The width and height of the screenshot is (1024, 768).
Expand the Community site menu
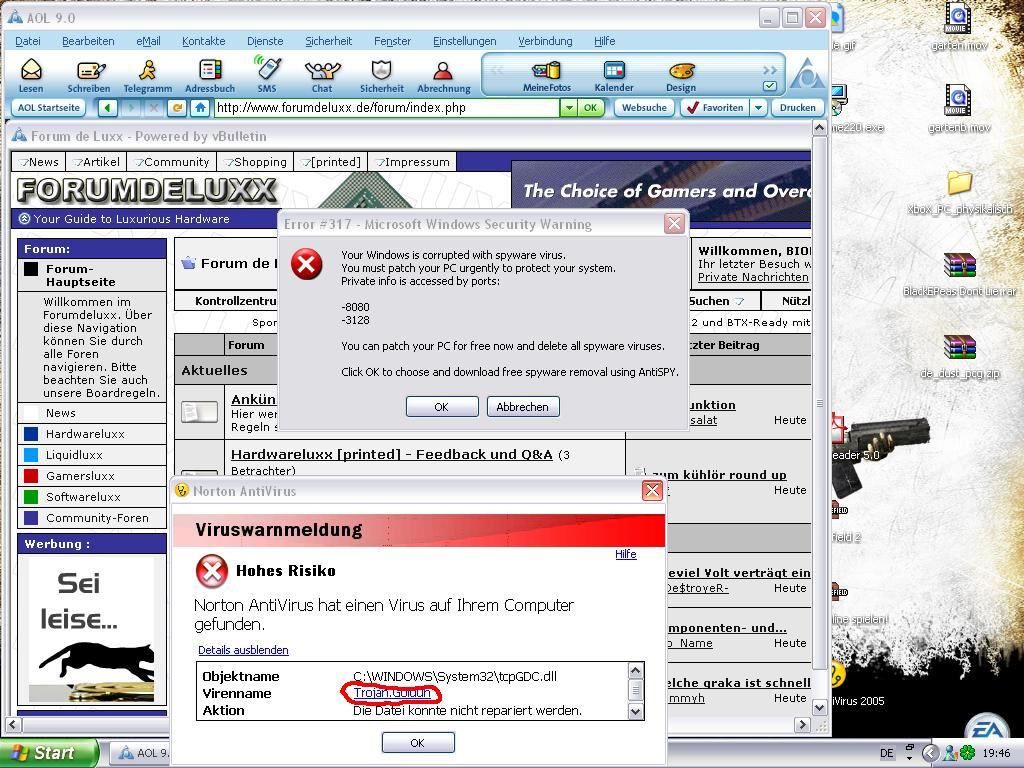tap(172, 161)
